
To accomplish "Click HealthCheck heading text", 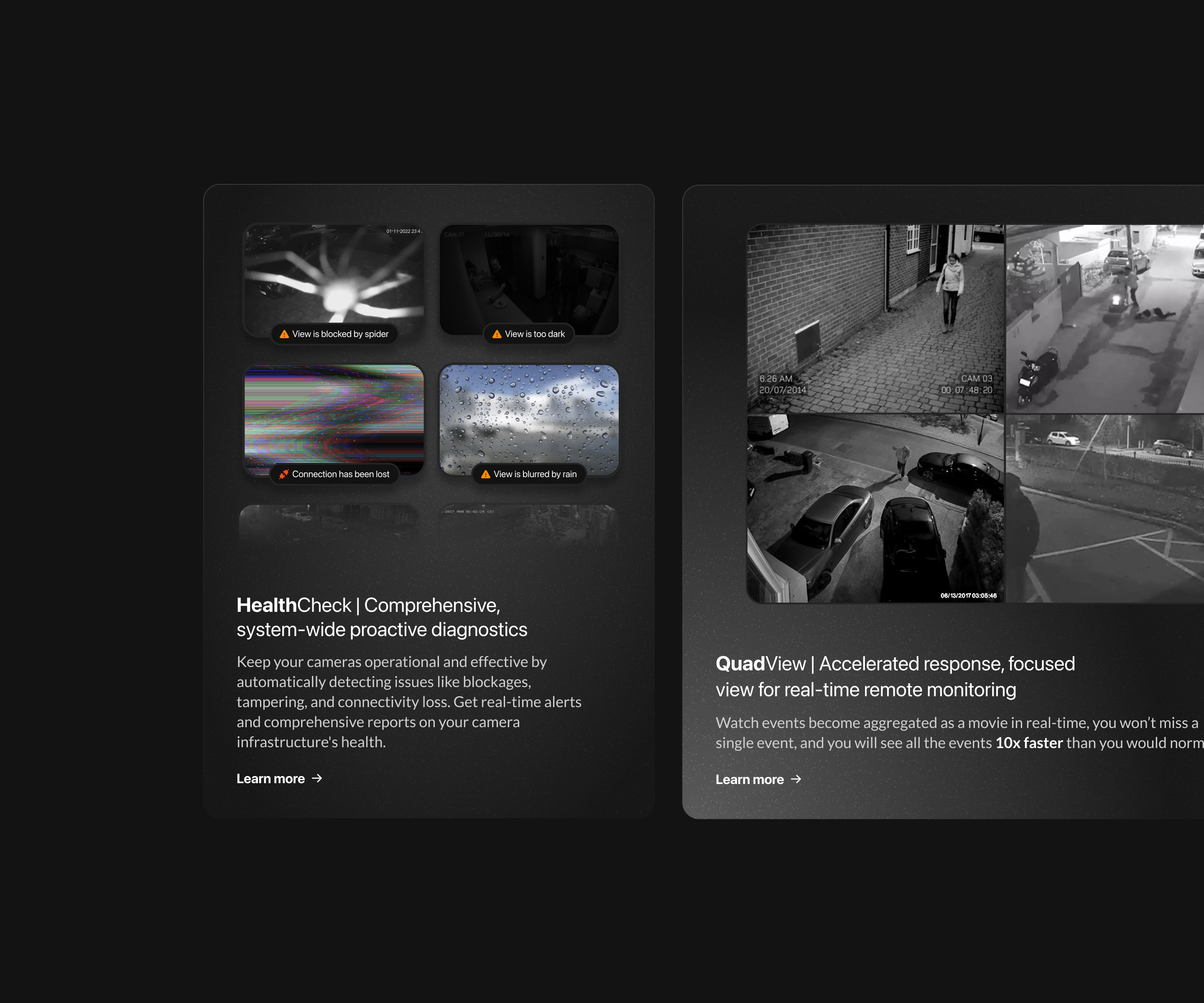I will 382,617.
